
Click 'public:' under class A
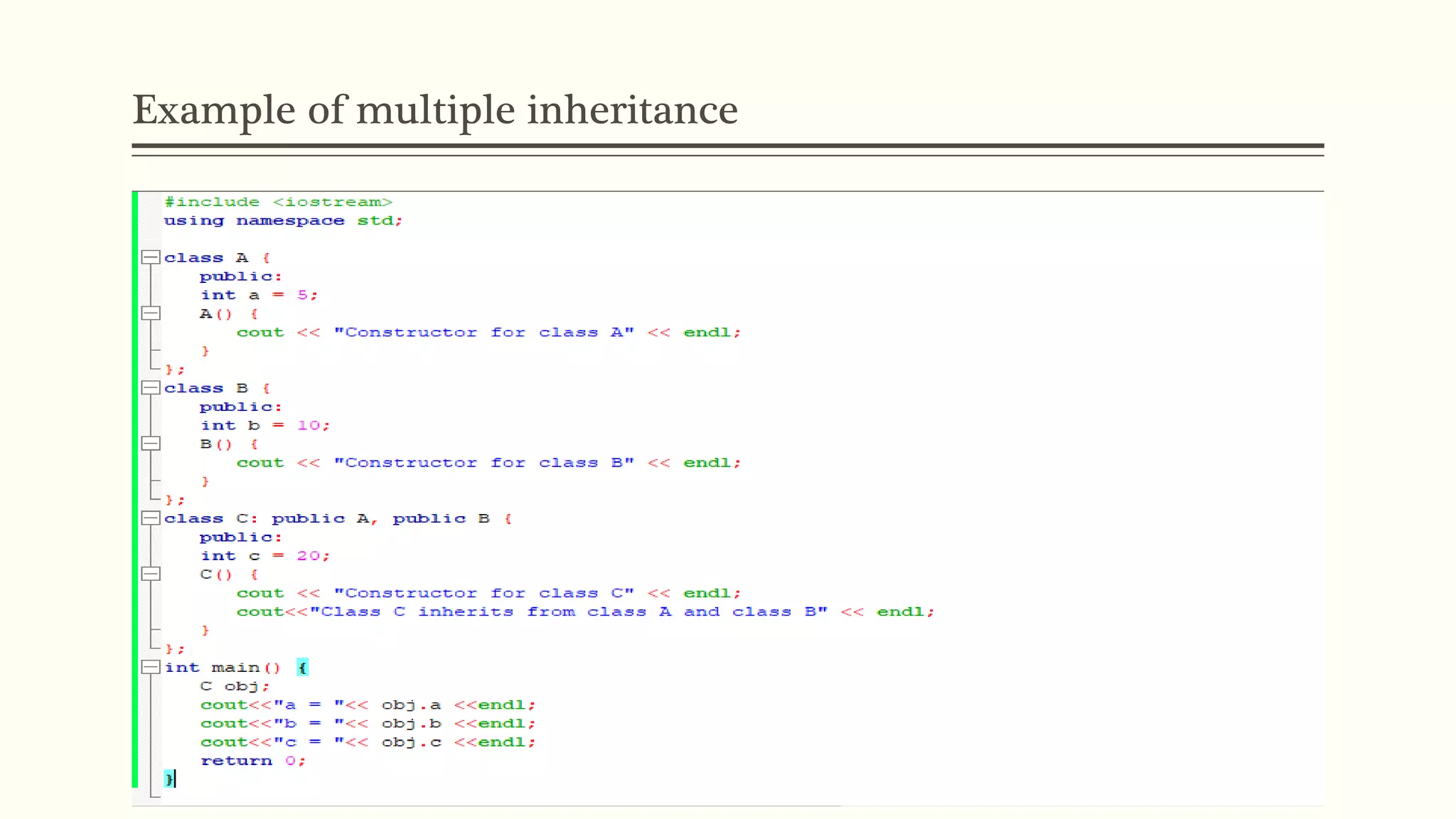tap(240, 277)
